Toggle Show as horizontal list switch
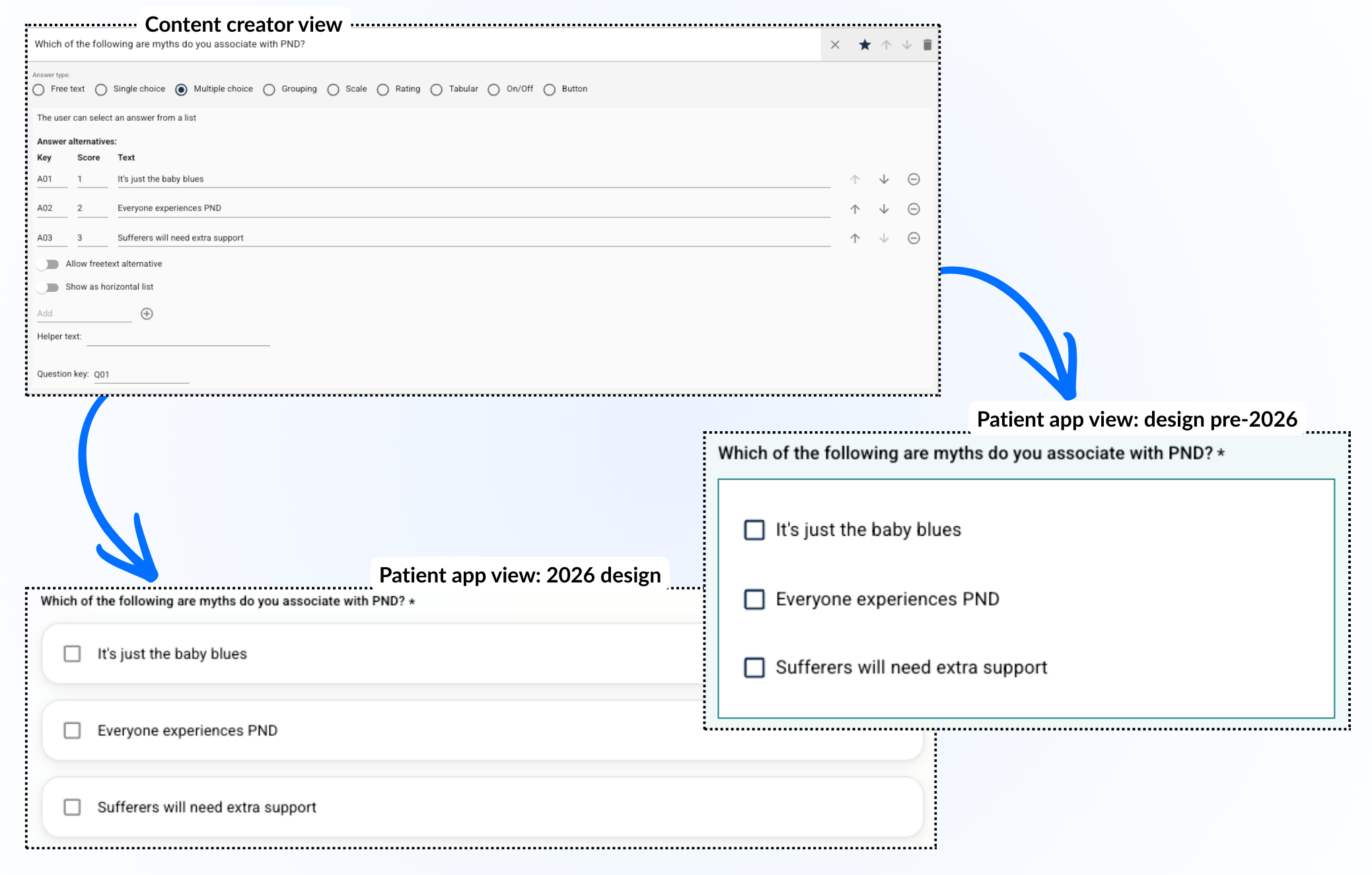The image size is (1372, 875). [x=48, y=287]
